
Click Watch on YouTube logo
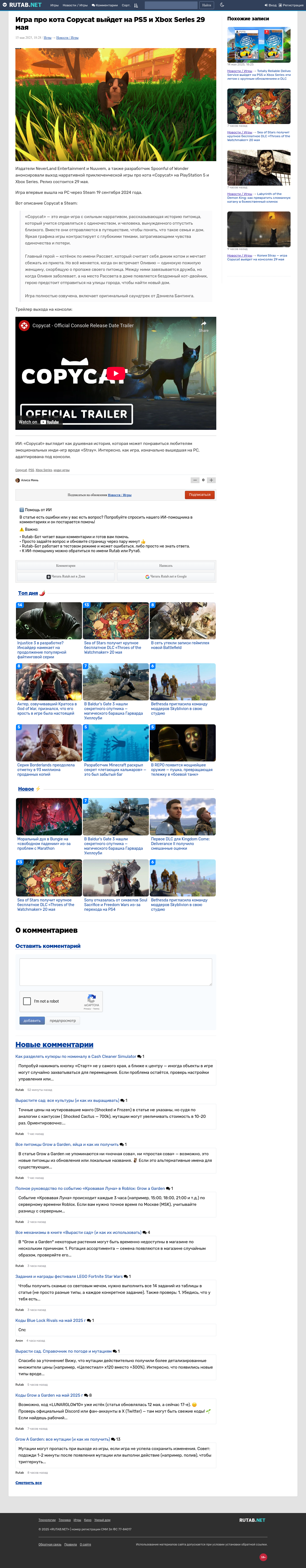point(39,422)
